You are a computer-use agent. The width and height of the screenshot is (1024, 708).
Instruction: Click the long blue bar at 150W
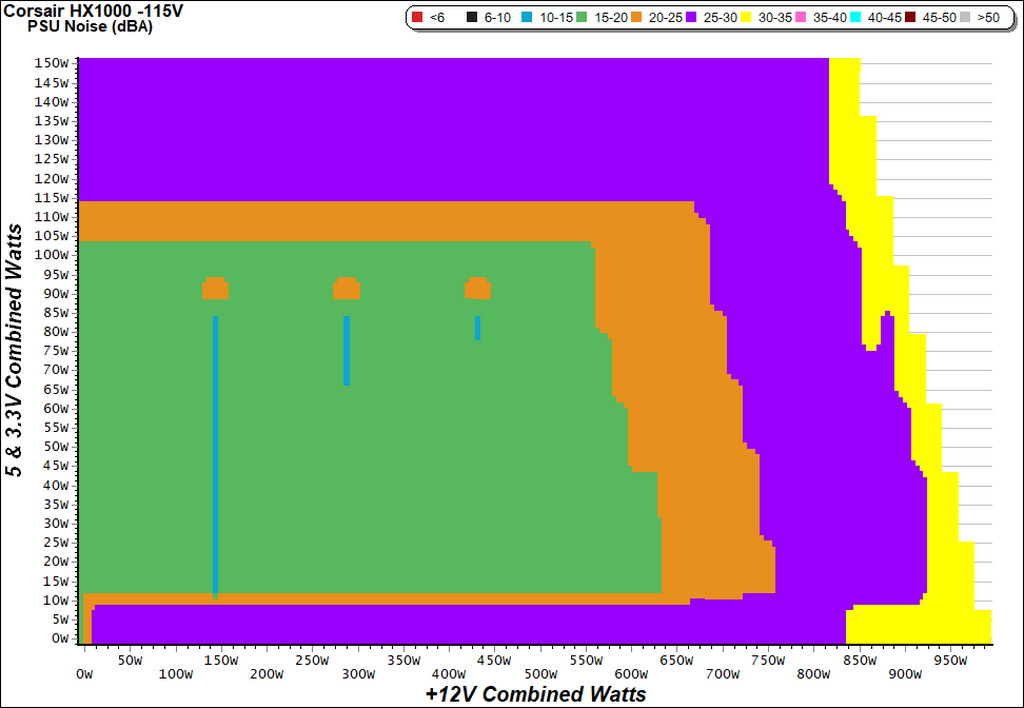pos(216,457)
